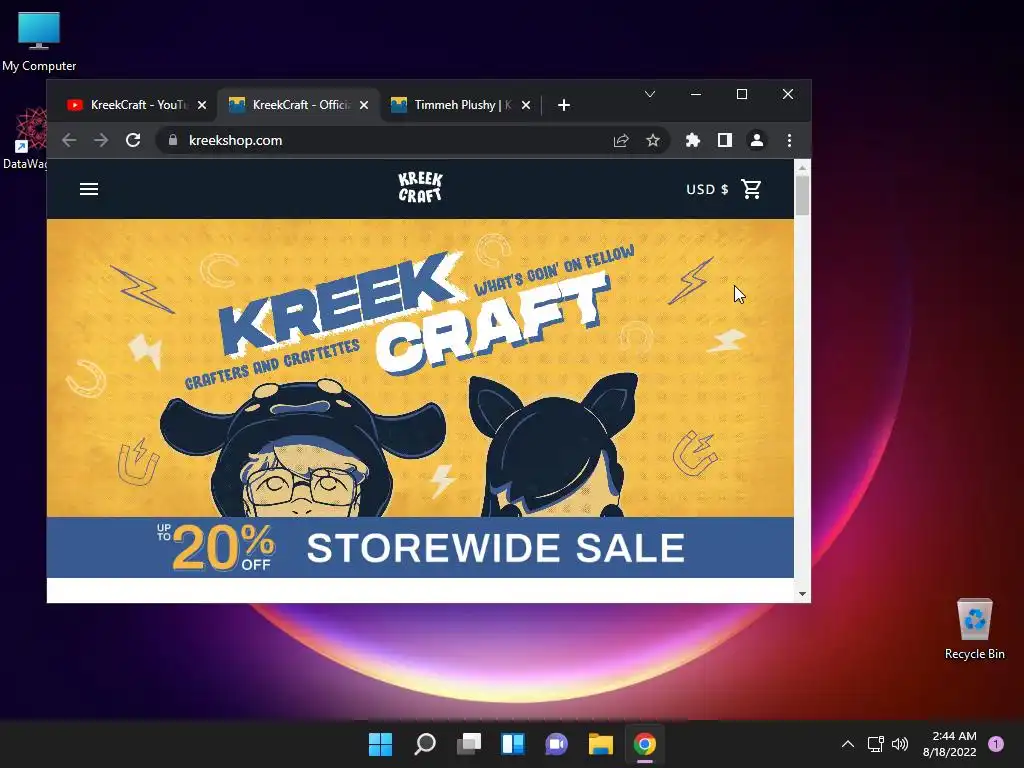This screenshot has height=768, width=1024.
Task: View site information via the lock icon
Action: pyautogui.click(x=173, y=140)
